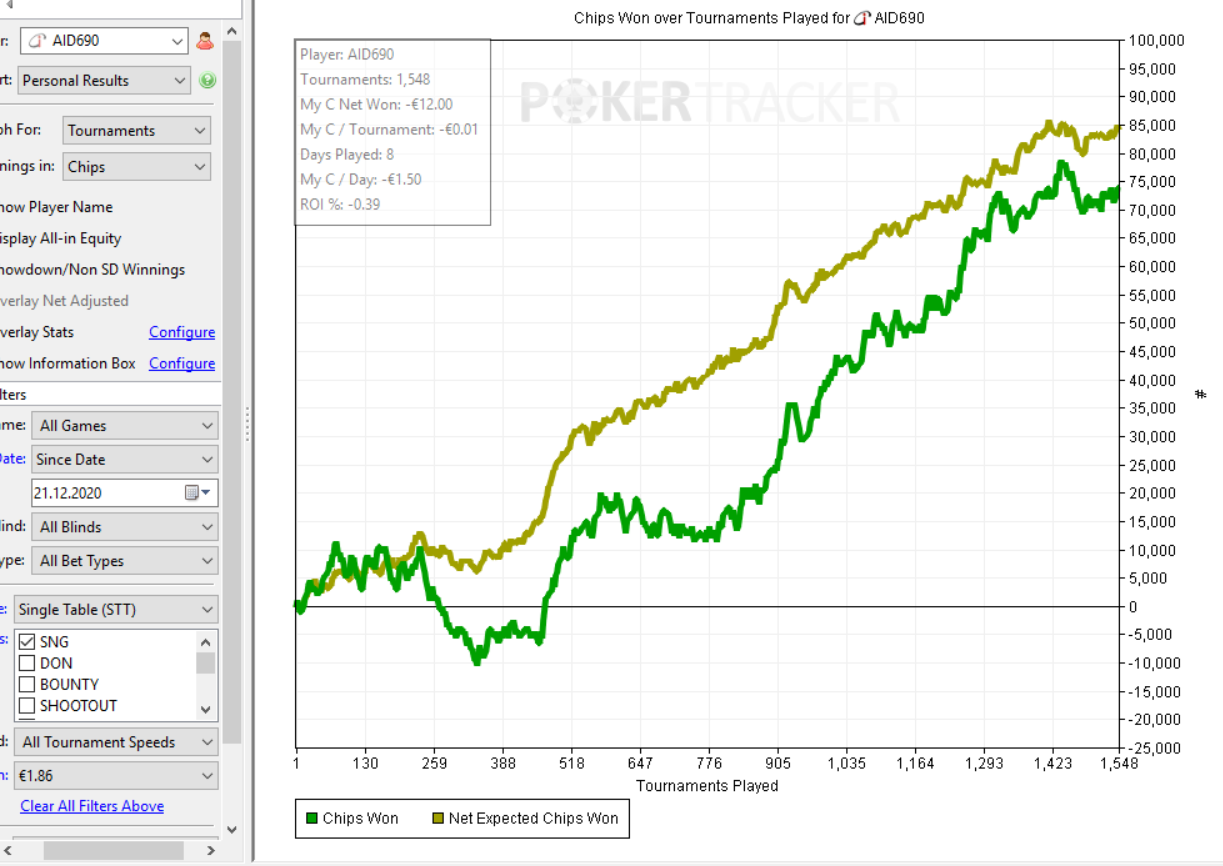The image size is (1223, 866).
Task: Open the calendar picker in the date field
Action: (x=198, y=493)
